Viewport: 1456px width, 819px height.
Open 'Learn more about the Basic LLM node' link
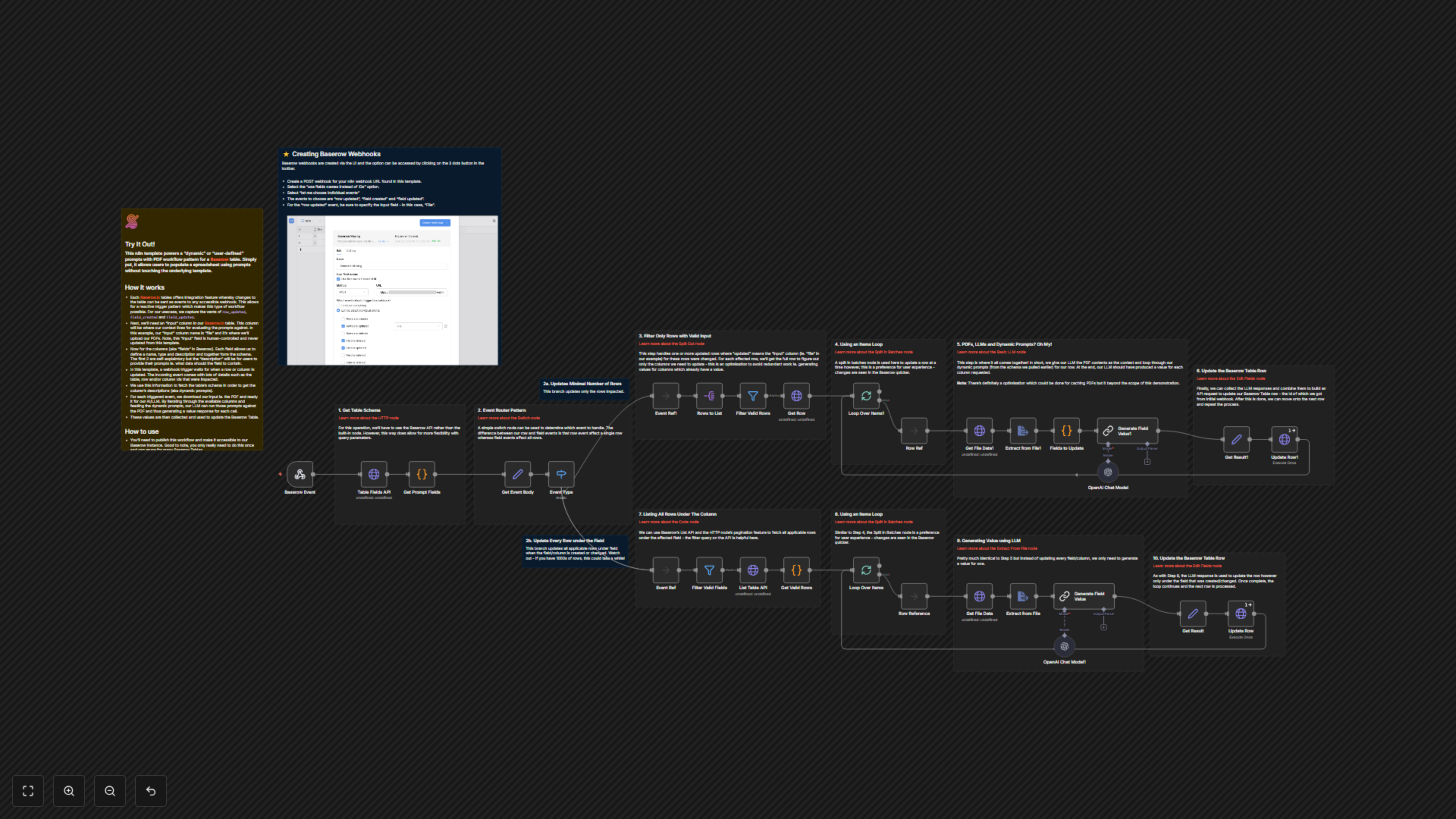(991, 351)
